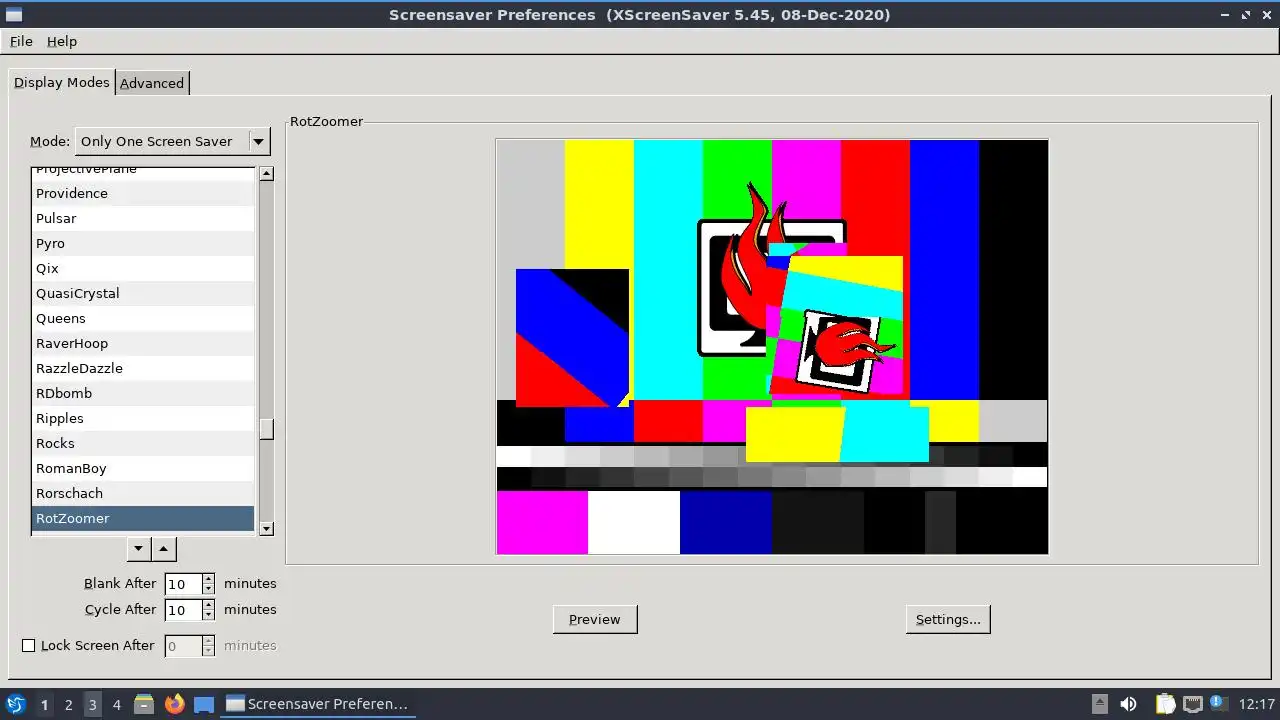Open the File menu
Screen dimensions: 1280x720
(x=21, y=41)
